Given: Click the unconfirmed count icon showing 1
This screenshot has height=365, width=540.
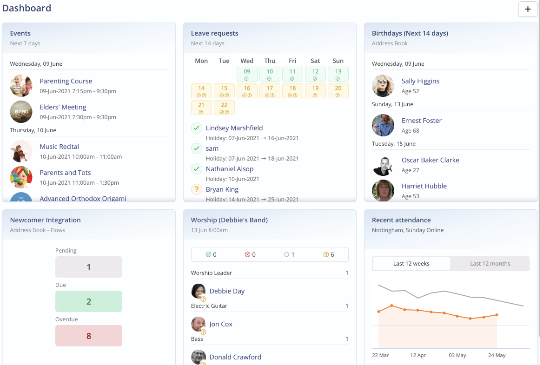Looking at the screenshot, I should (x=286, y=254).
